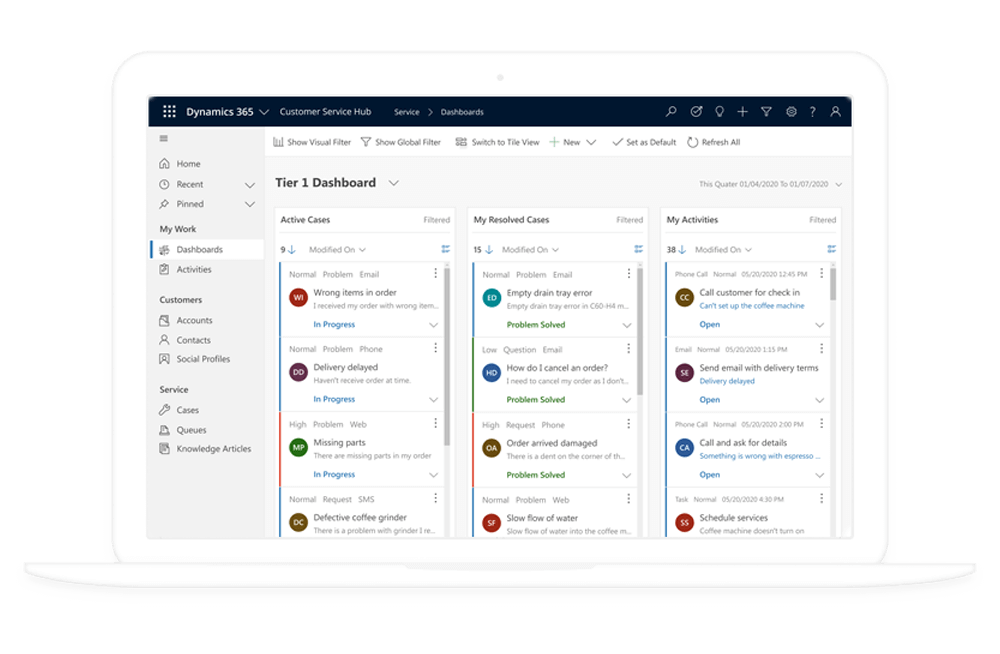
Task: Click the ED avatar on Empty drain tray case
Action: [x=492, y=298]
